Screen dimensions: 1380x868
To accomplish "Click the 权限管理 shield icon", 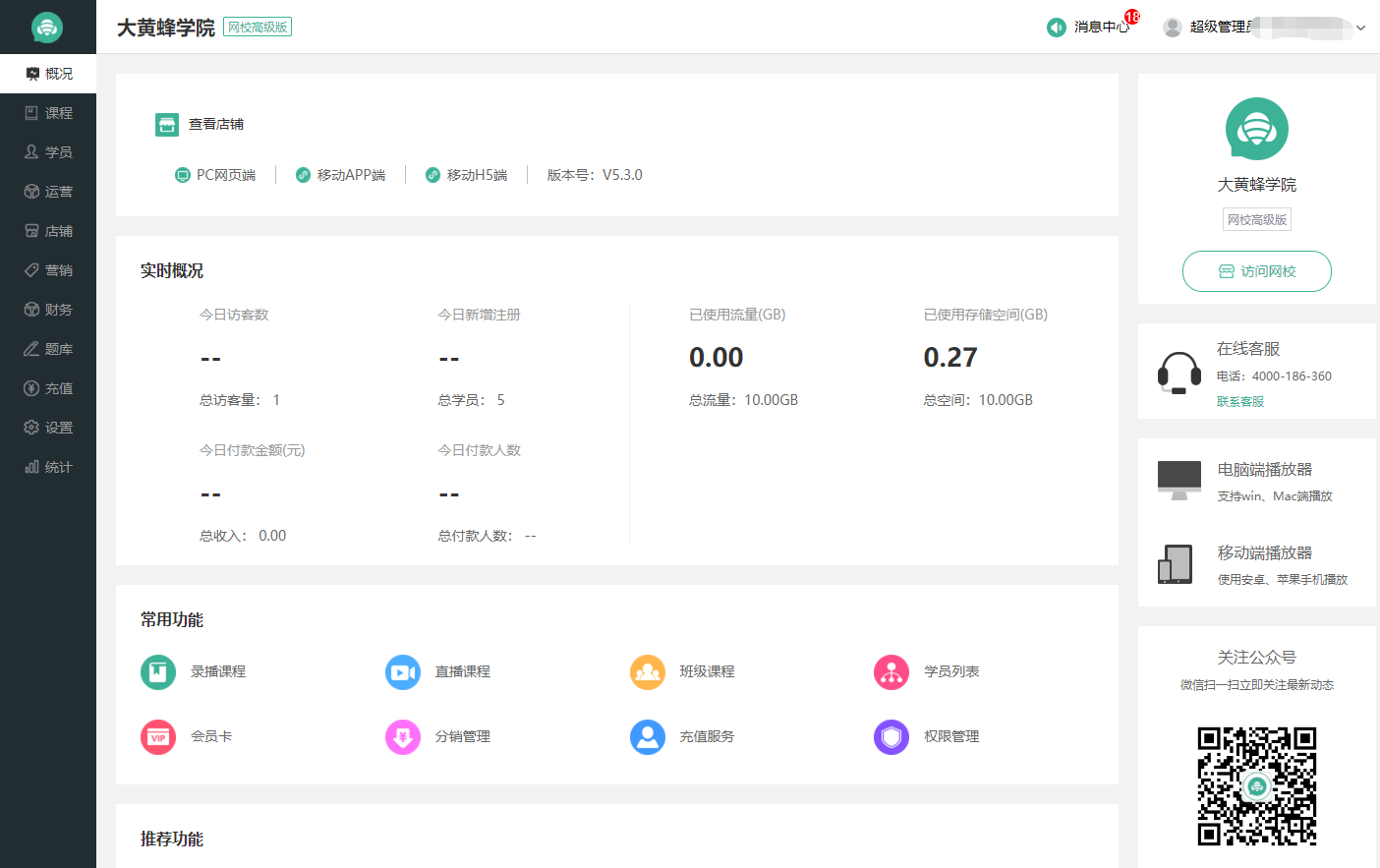I will 891,737.
